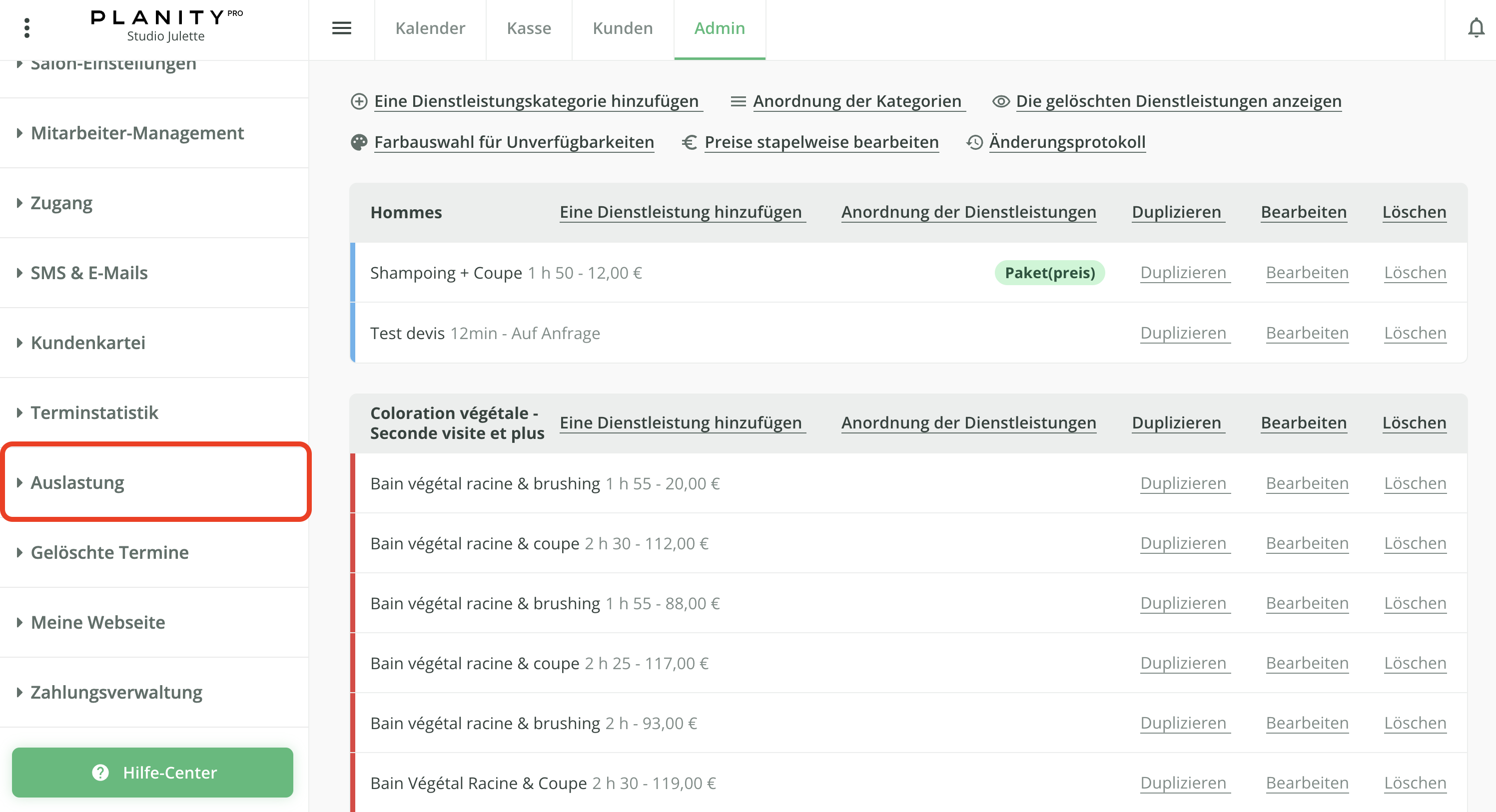The width and height of the screenshot is (1496, 812).
Task: Show deleted services via eye icon
Action: [1001, 101]
